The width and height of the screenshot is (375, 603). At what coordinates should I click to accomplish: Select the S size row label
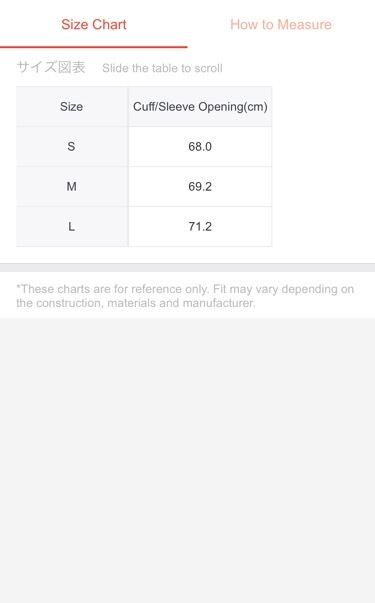[72, 147]
